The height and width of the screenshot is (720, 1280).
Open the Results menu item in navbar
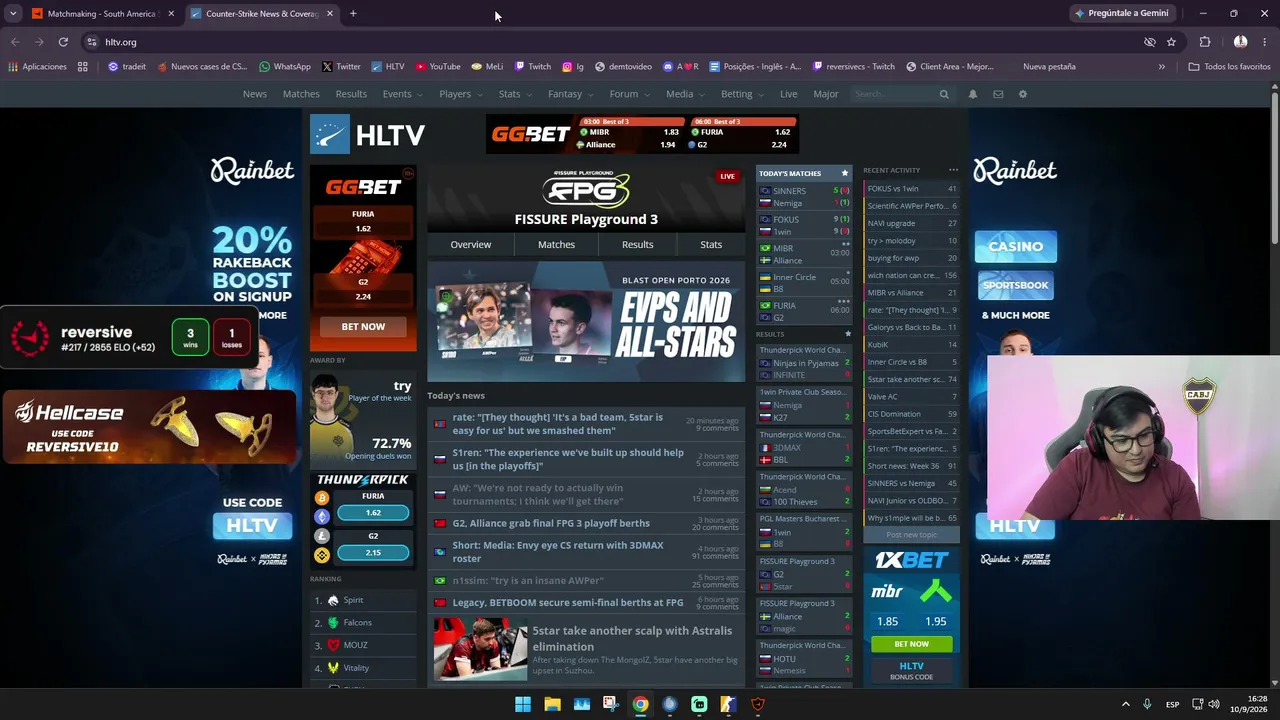coord(351,94)
